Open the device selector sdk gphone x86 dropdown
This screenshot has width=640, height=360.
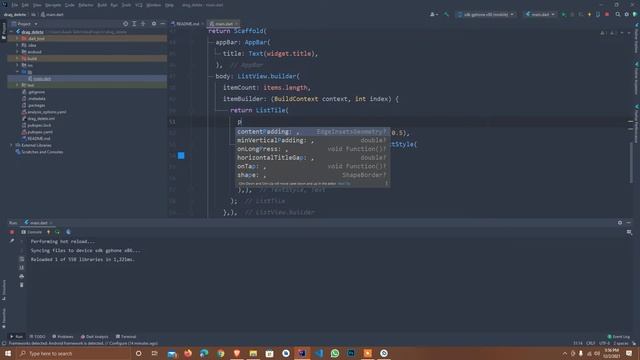tap(486, 14)
